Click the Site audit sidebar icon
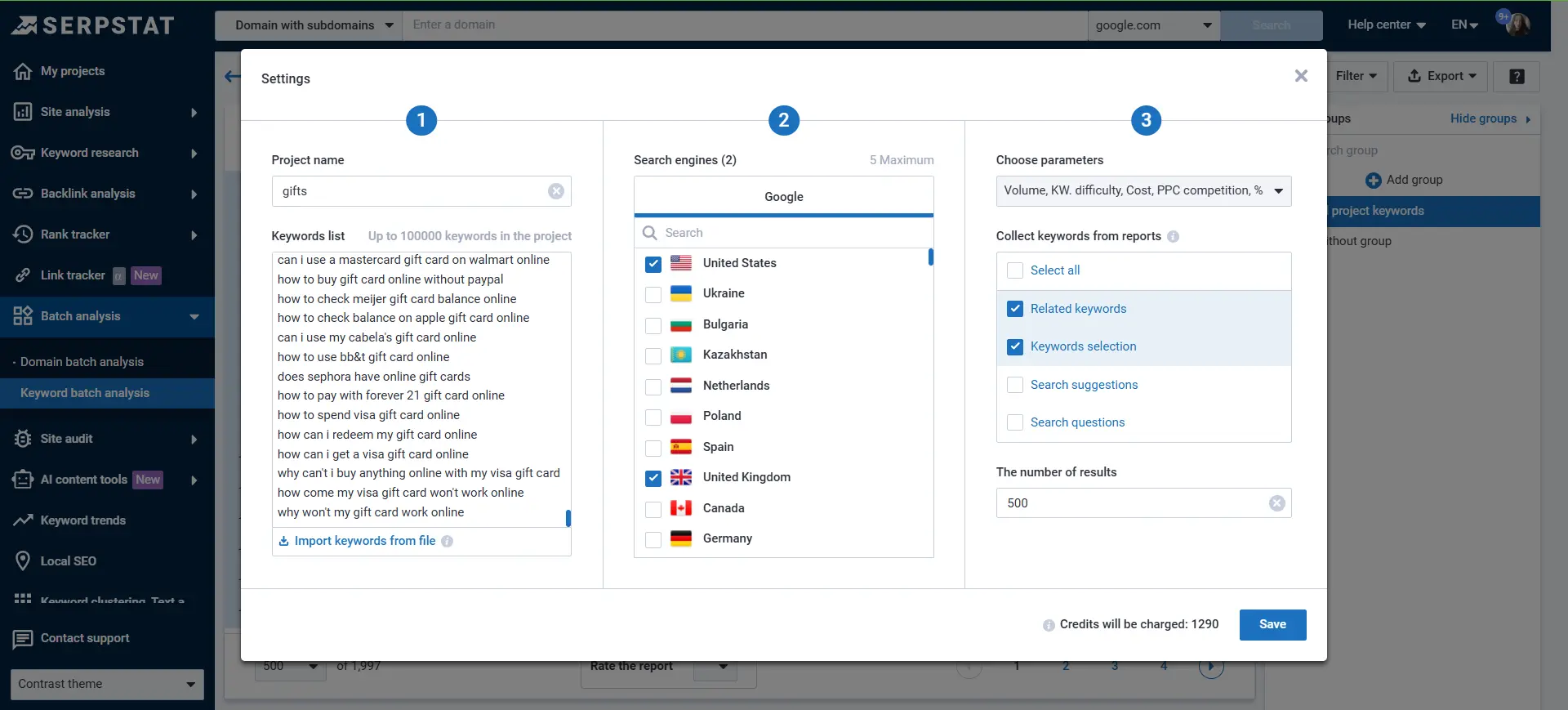Viewport: 1568px width, 710px height. pyautogui.click(x=23, y=439)
